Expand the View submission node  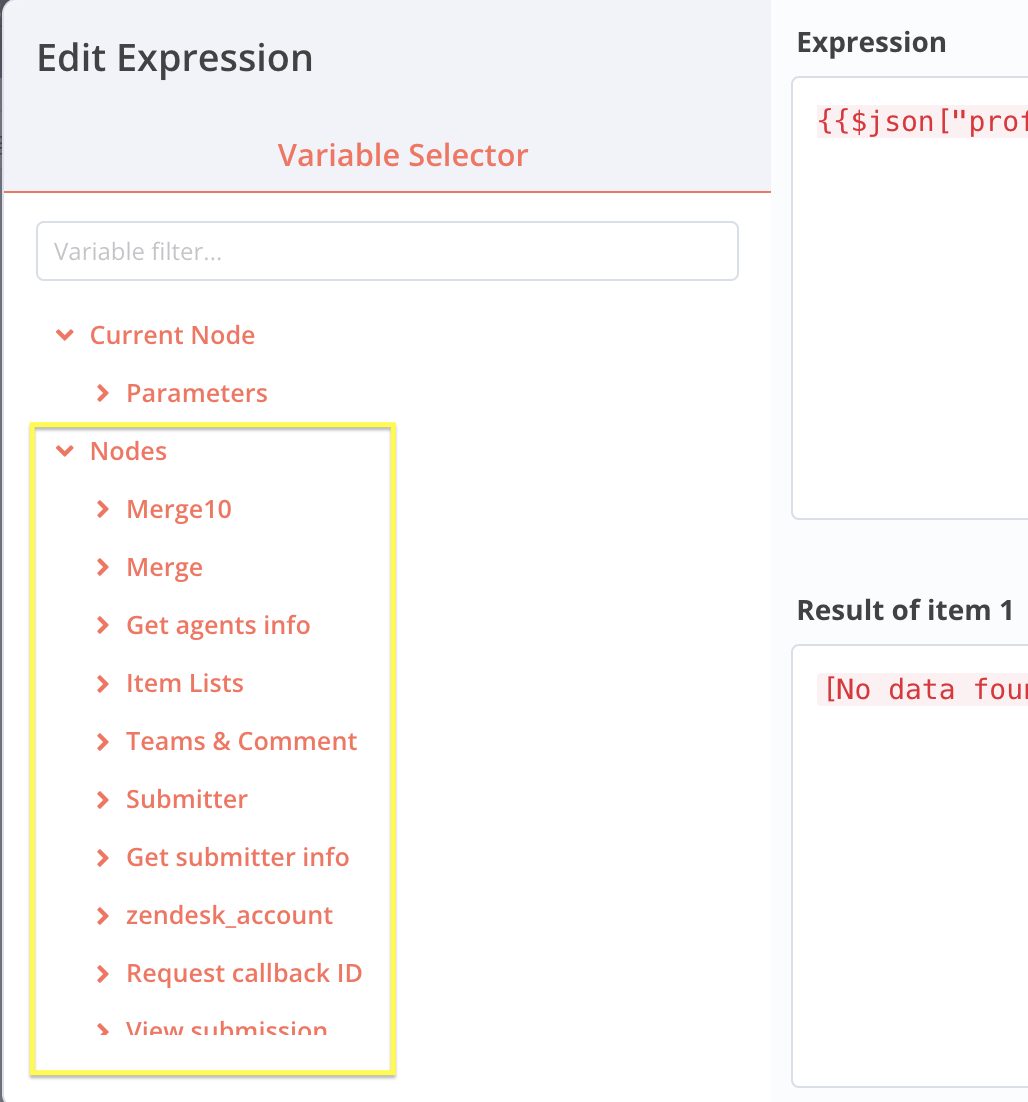click(226, 1028)
